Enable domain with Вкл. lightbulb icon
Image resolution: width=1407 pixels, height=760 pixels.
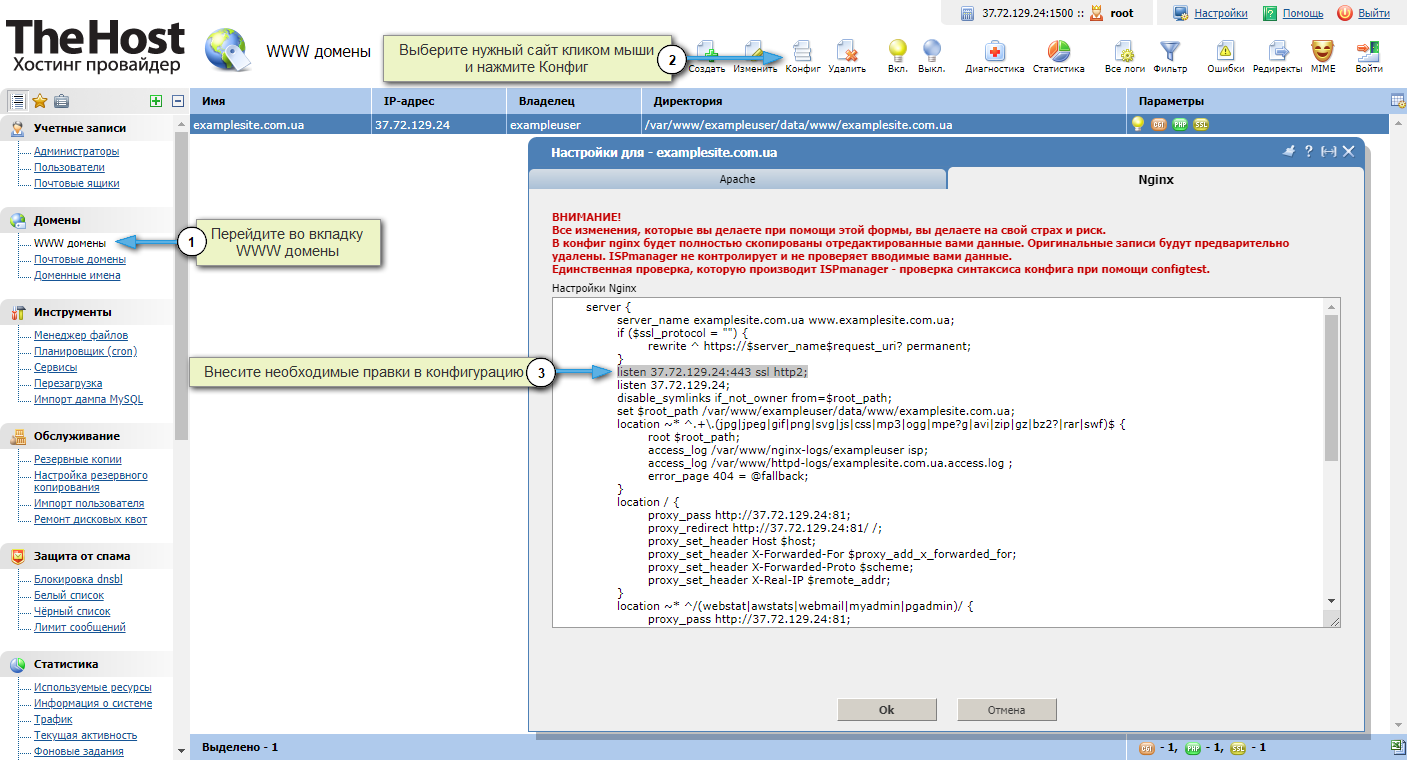[x=897, y=56]
